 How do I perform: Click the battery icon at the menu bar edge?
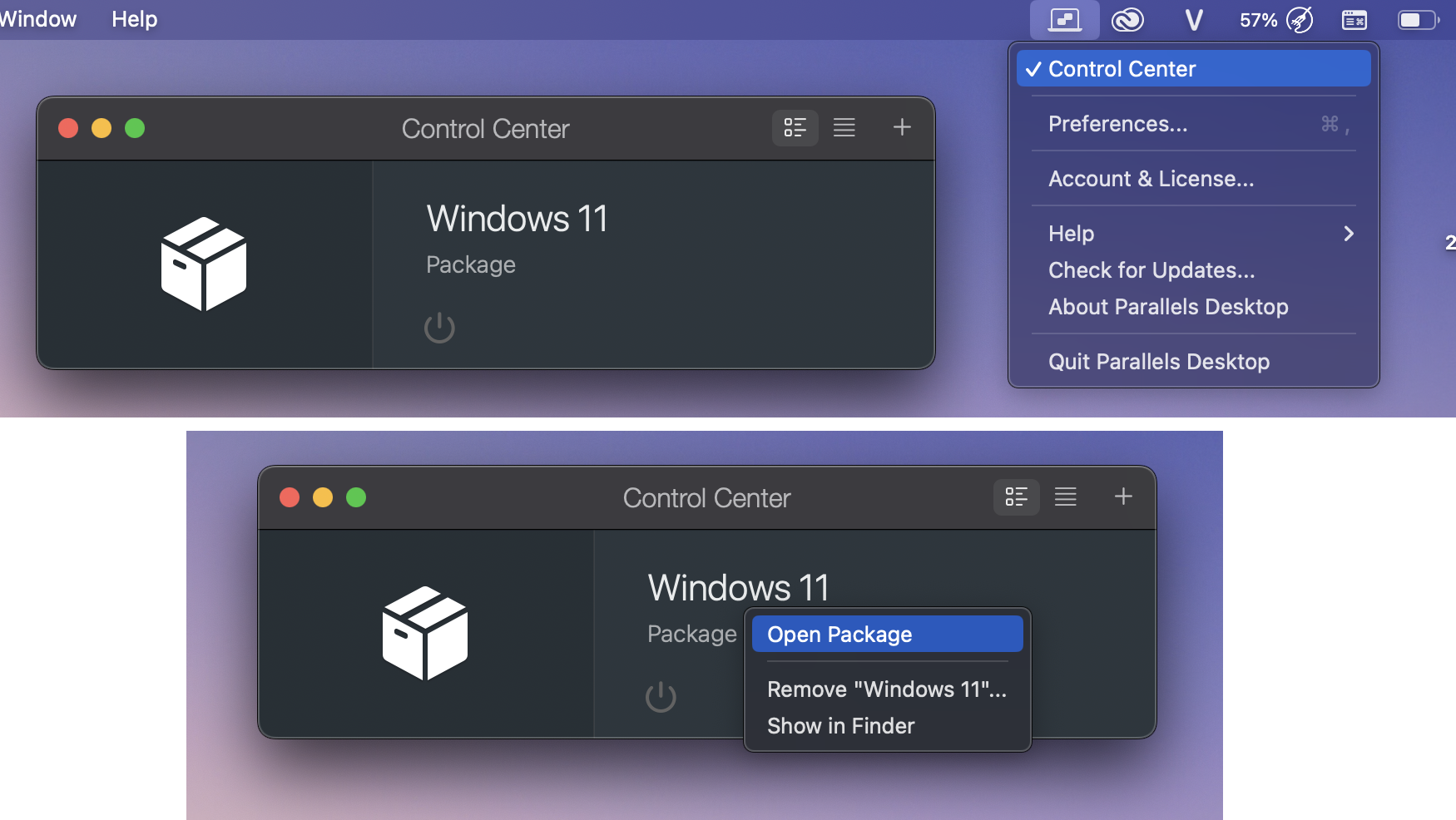coord(1416,19)
